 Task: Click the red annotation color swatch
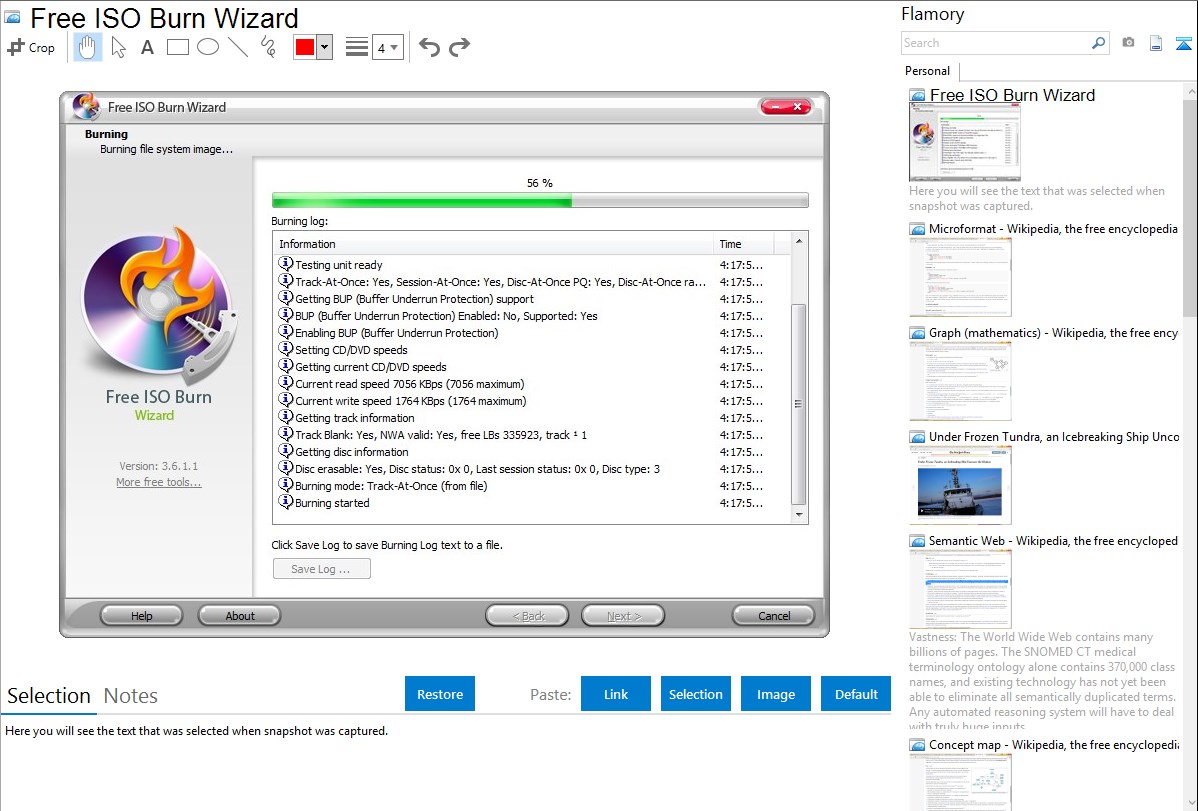(x=305, y=47)
